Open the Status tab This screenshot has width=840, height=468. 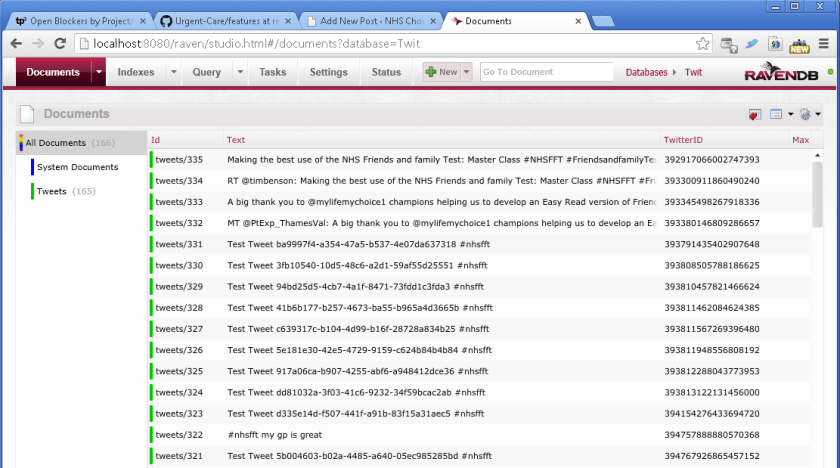click(386, 72)
